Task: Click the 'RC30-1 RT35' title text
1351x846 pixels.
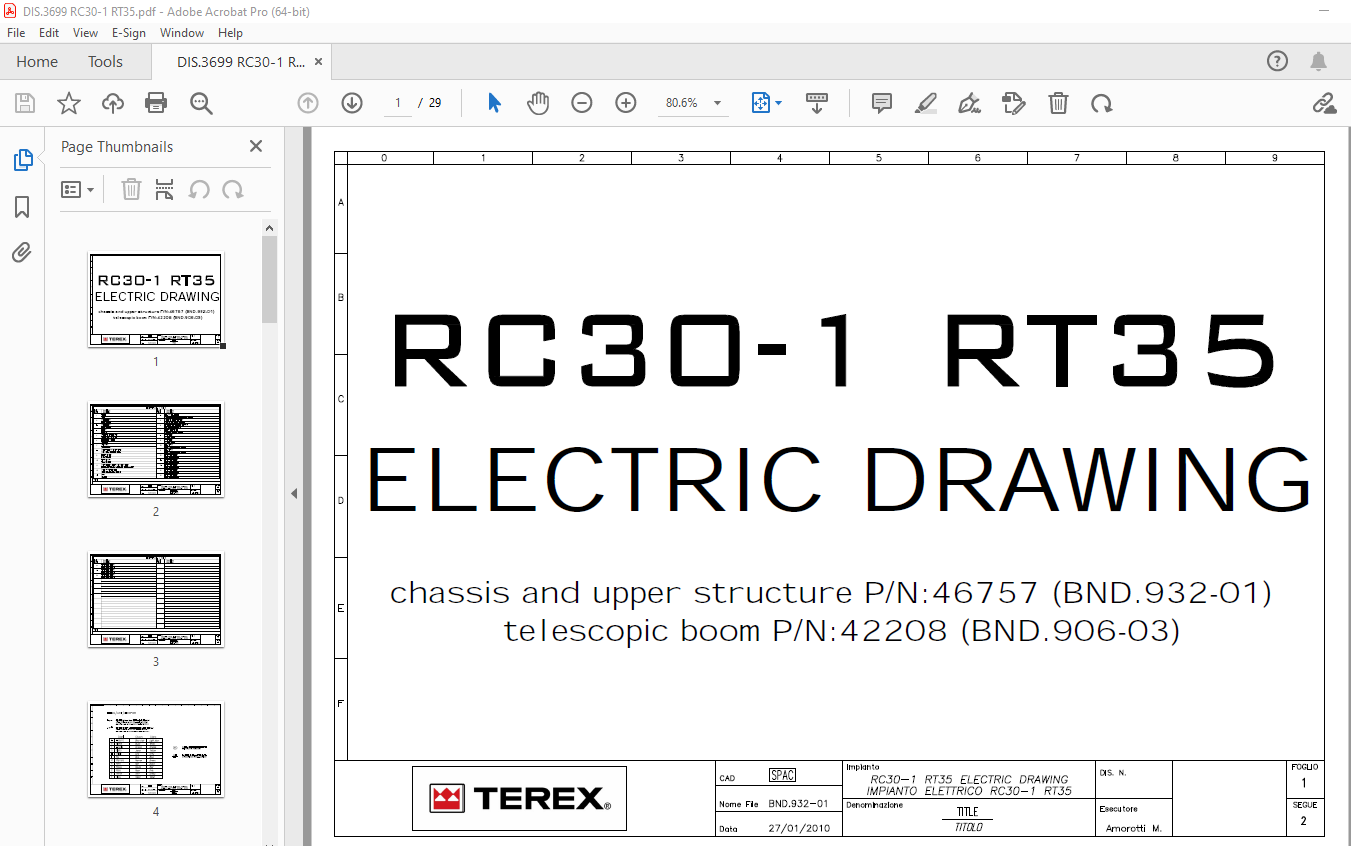Action: (835, 350)
